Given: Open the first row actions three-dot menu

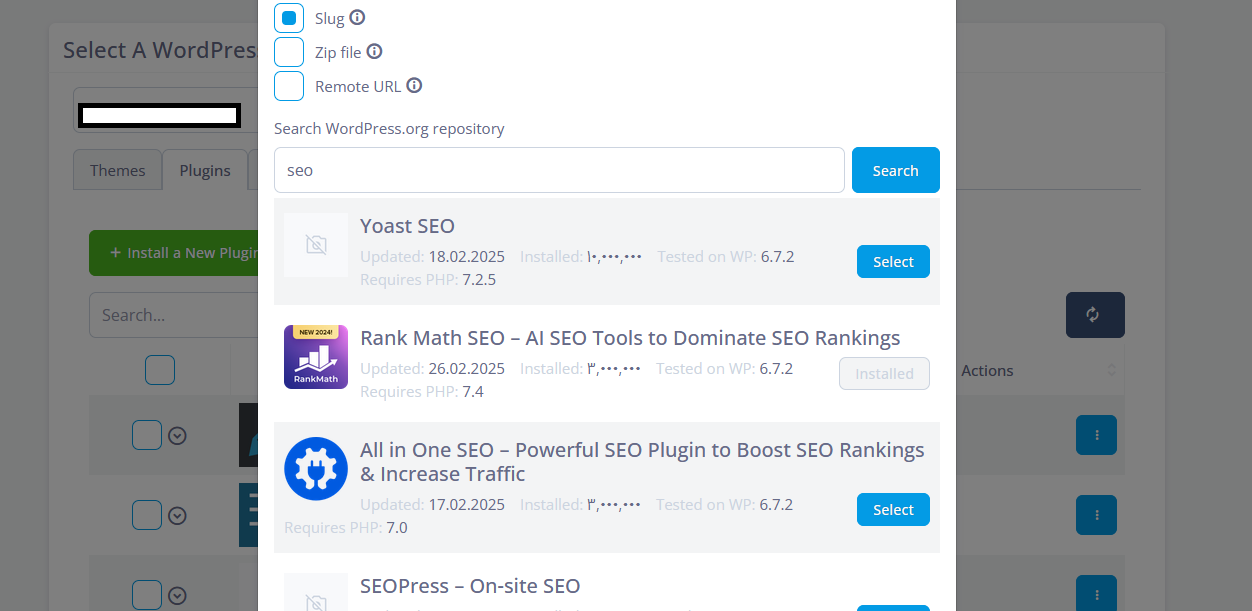Looking at the screenshot, I should (x=1096, y=435).
